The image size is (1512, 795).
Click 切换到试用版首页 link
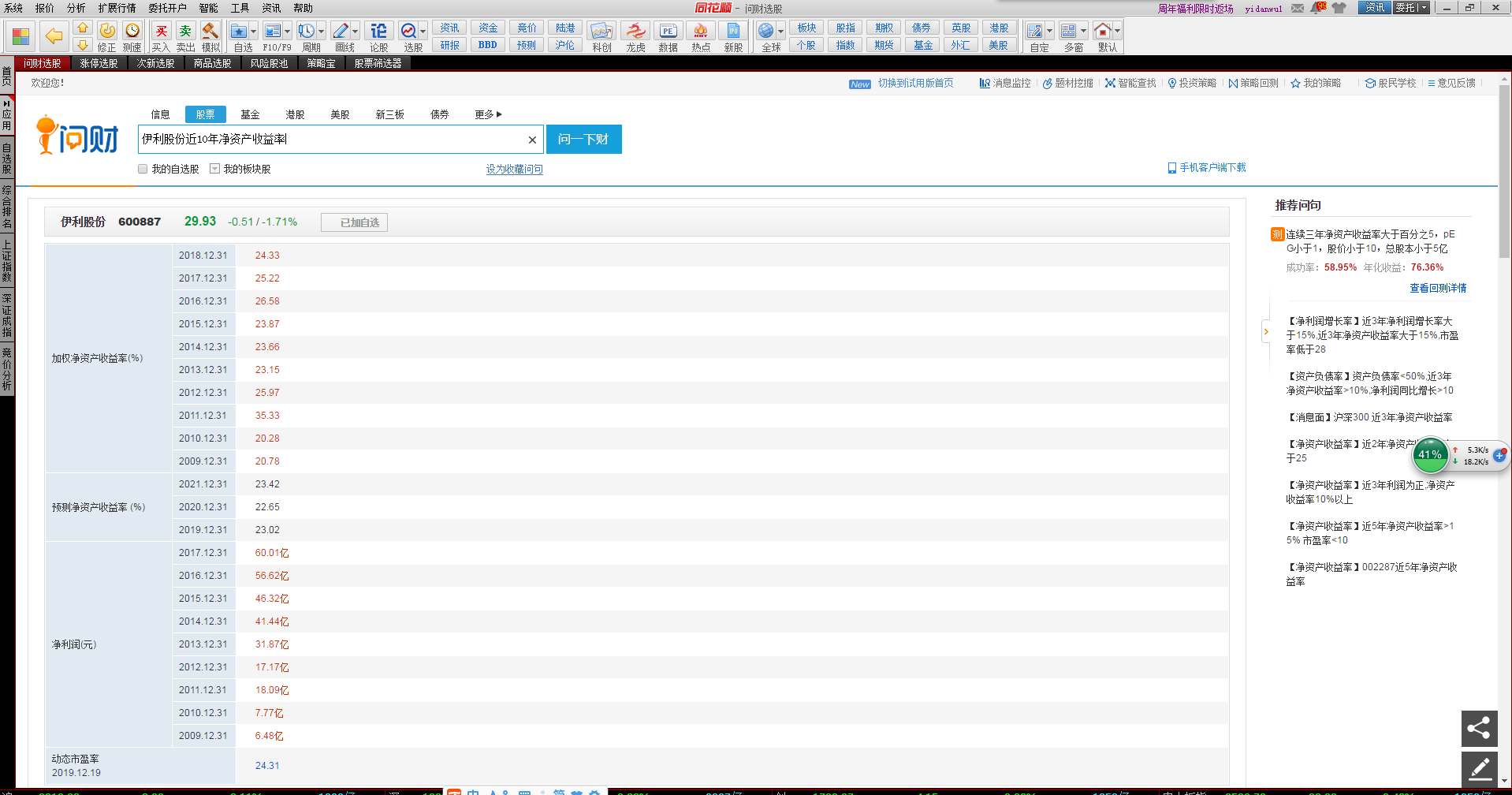(915, 83)
